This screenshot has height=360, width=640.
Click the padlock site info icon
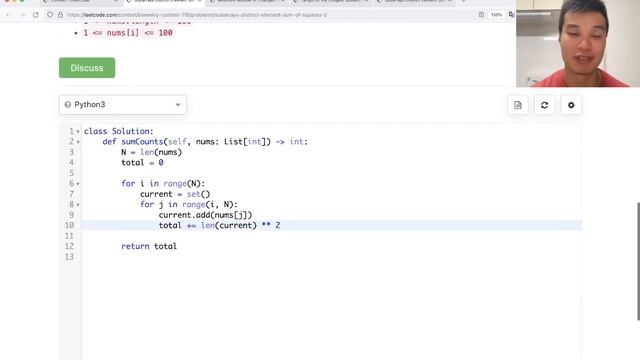tap(60, 15)
